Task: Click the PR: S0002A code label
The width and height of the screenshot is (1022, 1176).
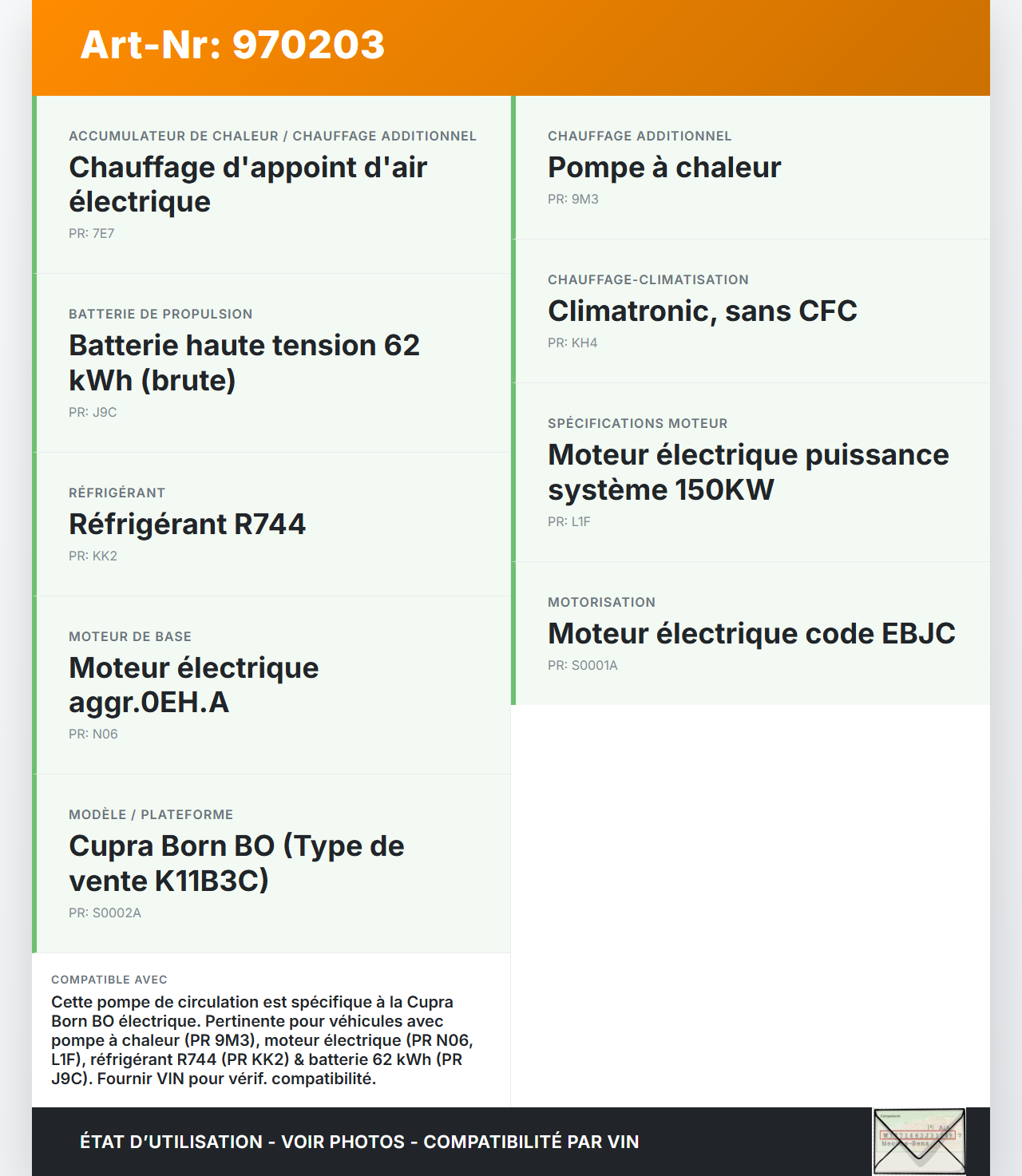Action: coord(105,913)
